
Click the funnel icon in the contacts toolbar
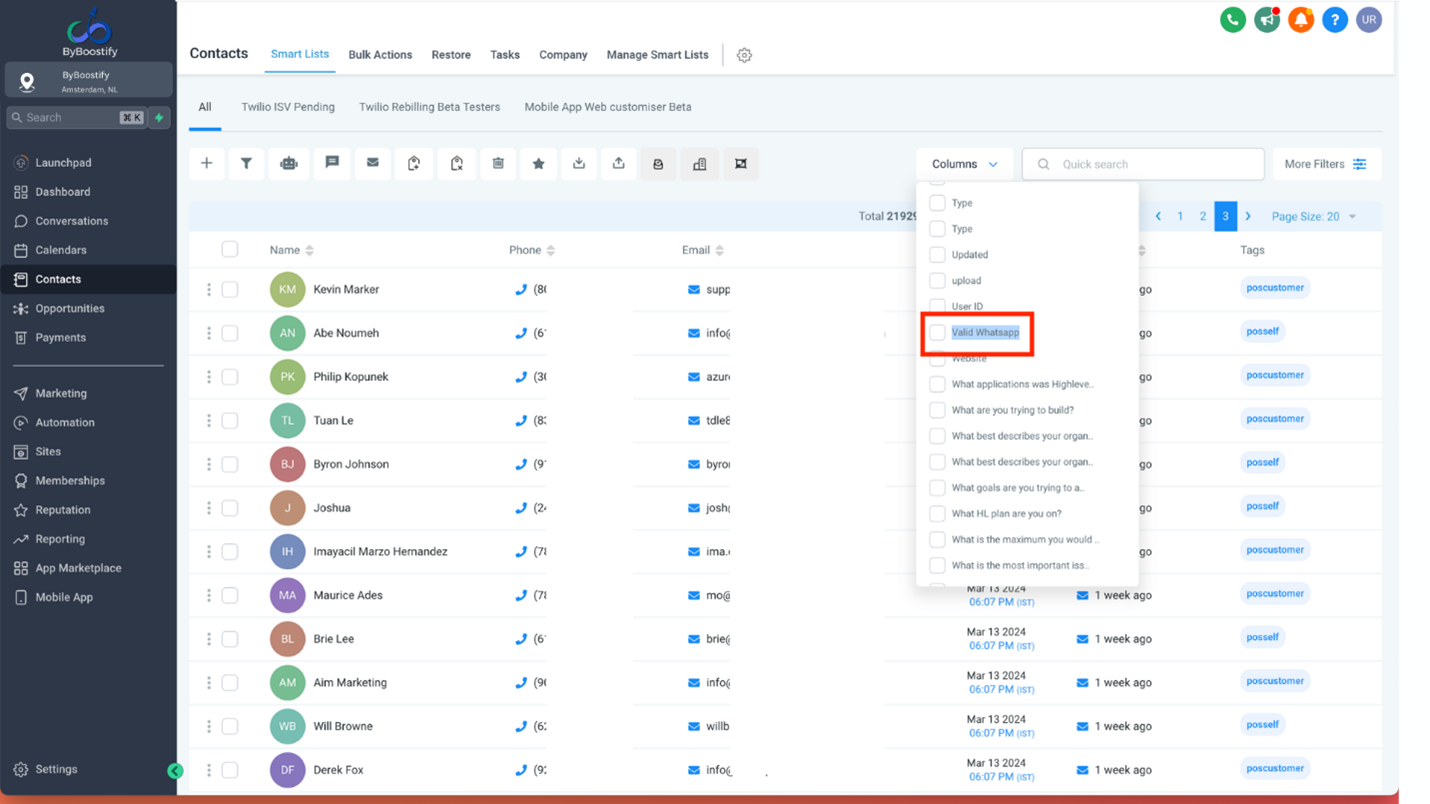click(x=246, y=164)
